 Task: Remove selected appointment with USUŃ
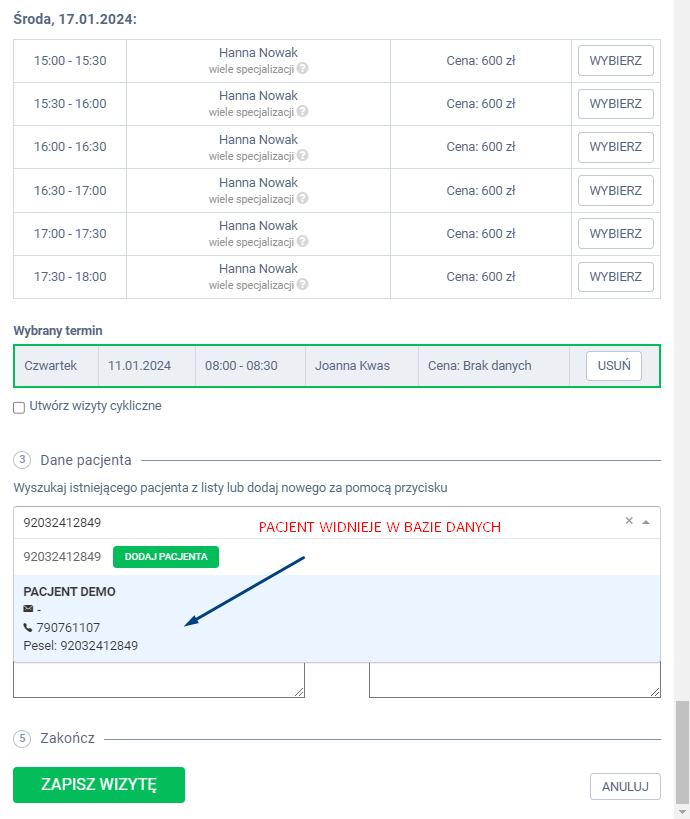(613, 366)
